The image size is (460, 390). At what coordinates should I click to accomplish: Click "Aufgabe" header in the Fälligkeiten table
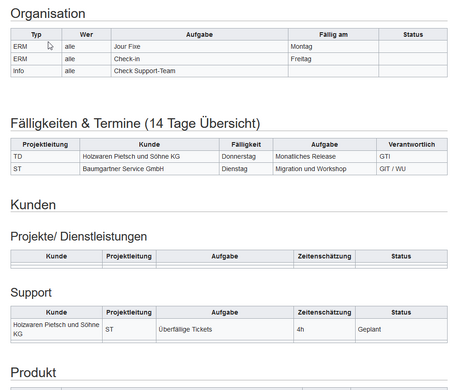[325, 145]
